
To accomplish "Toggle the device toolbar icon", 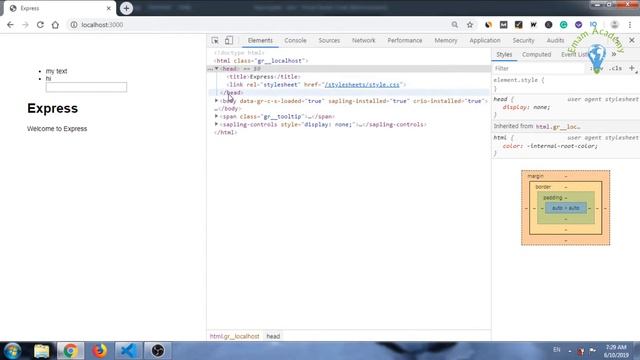I will click(x=229, y=40).
